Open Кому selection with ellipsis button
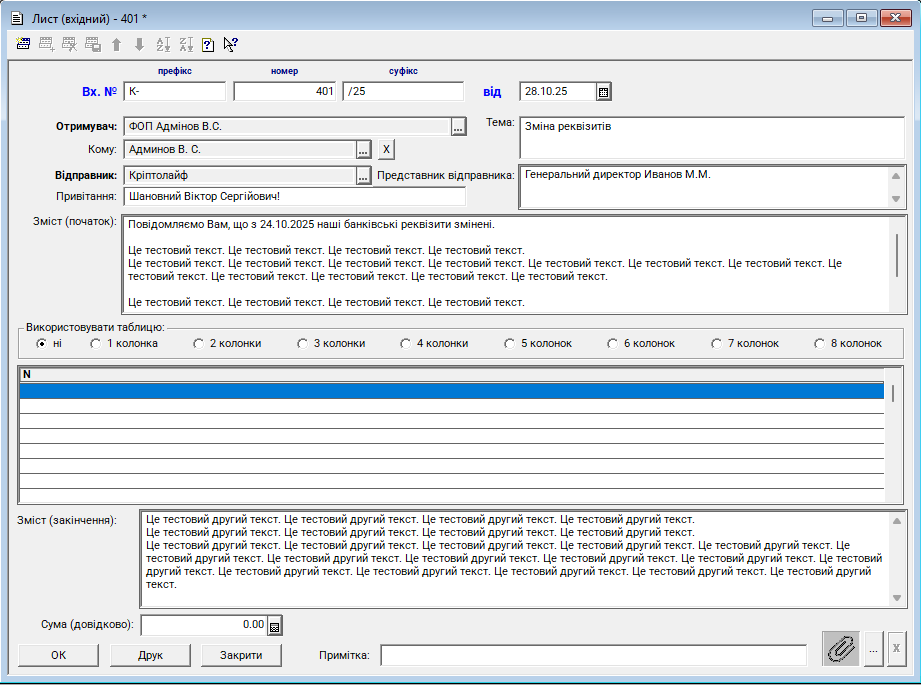Screen dimensions: 921x685 coord(363,150)
